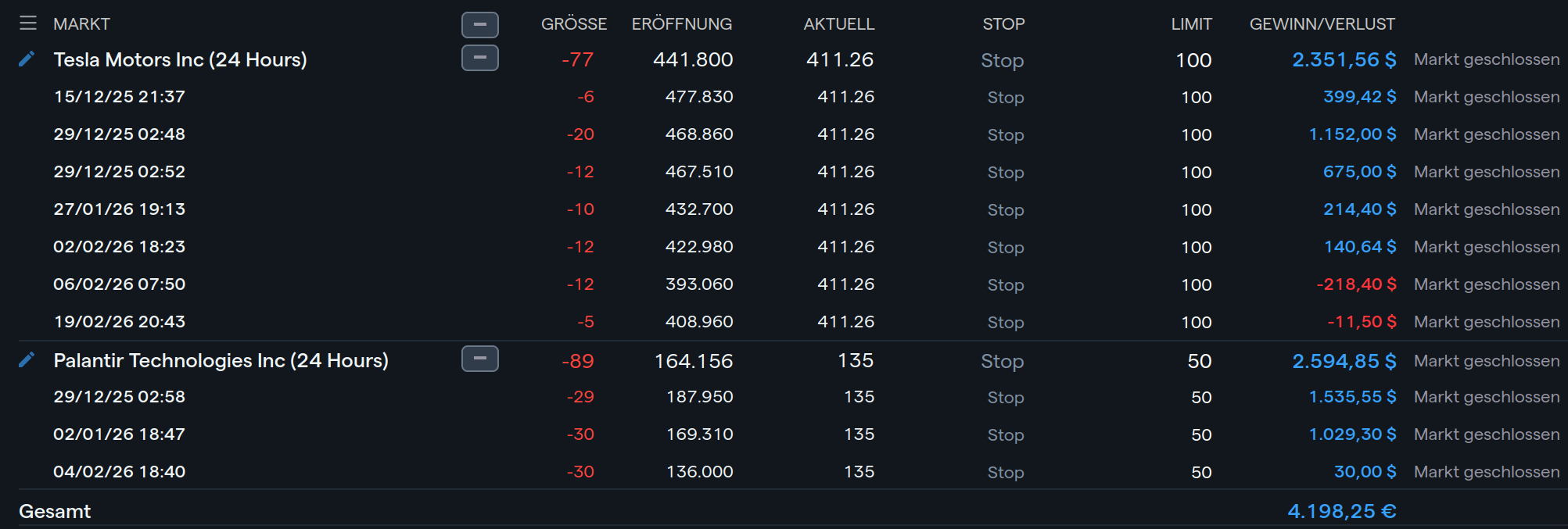Collapse all positions with header minus button
Screen dimensions: 1568x529
[x=479, y=25]
